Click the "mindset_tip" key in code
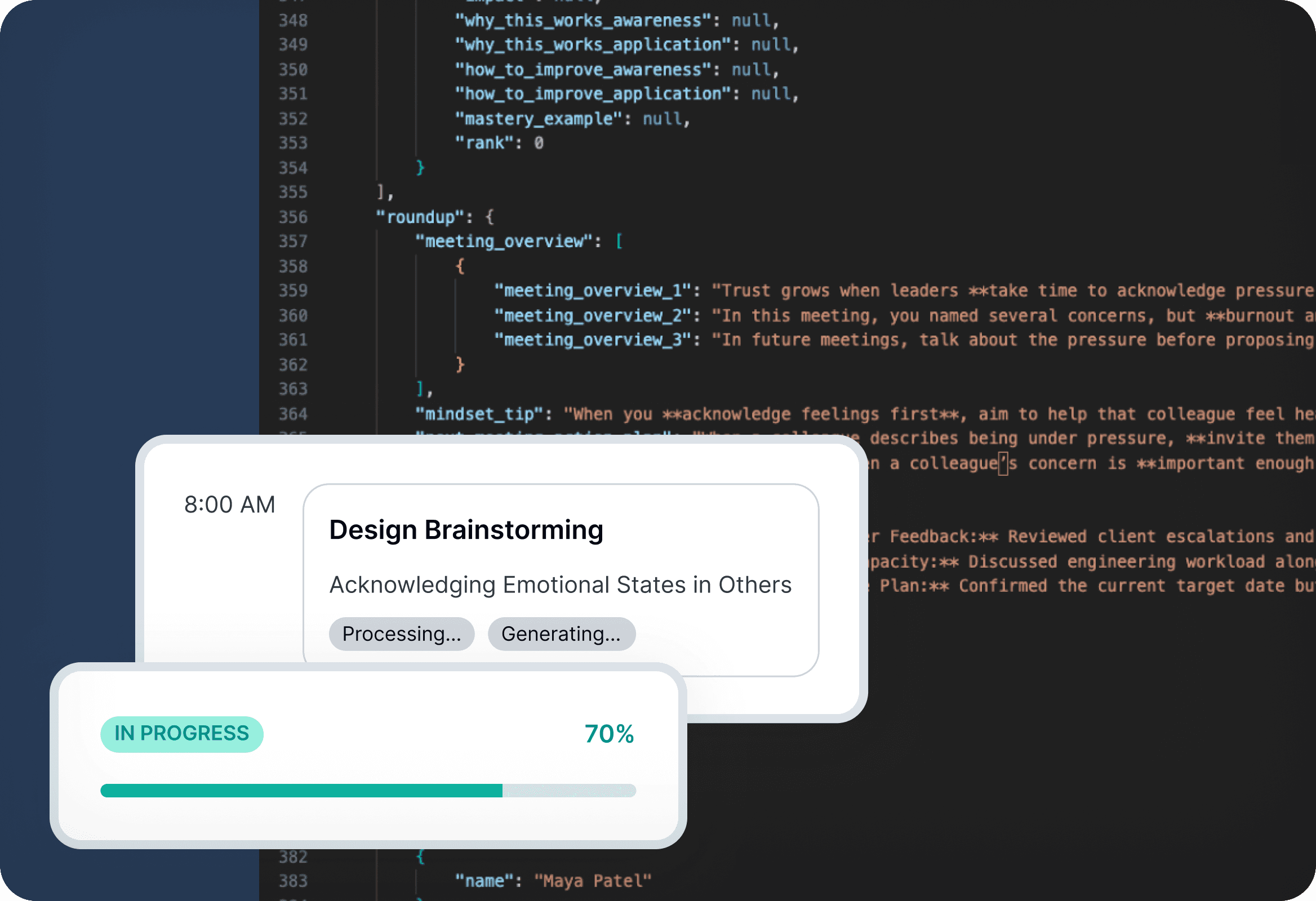Screen dimensions: 1316x901 (479, 414)
